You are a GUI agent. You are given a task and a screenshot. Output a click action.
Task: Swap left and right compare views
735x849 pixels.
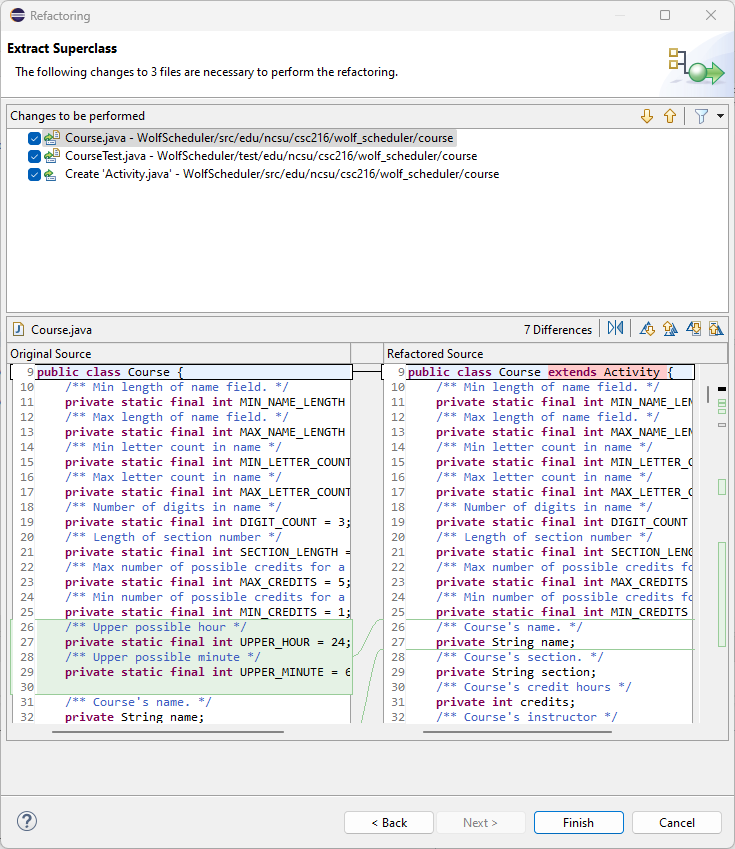(615, 328)
